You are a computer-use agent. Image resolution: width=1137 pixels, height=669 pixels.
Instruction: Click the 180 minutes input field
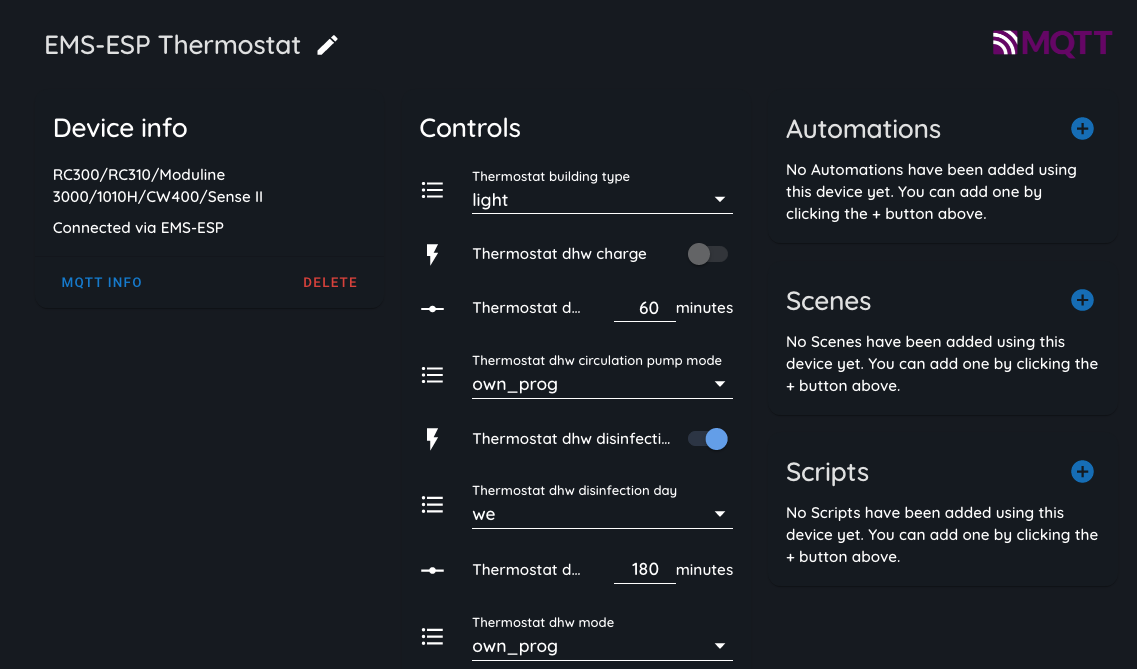pos(644,570)
